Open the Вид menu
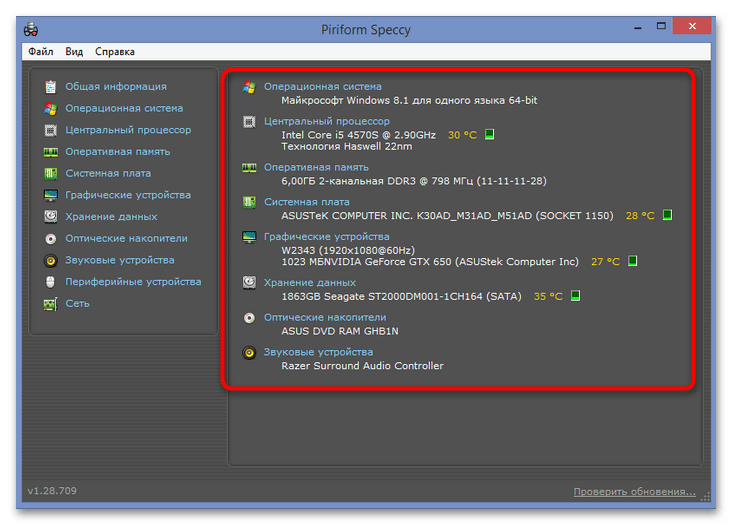732x525 pixels. point(74,51)
